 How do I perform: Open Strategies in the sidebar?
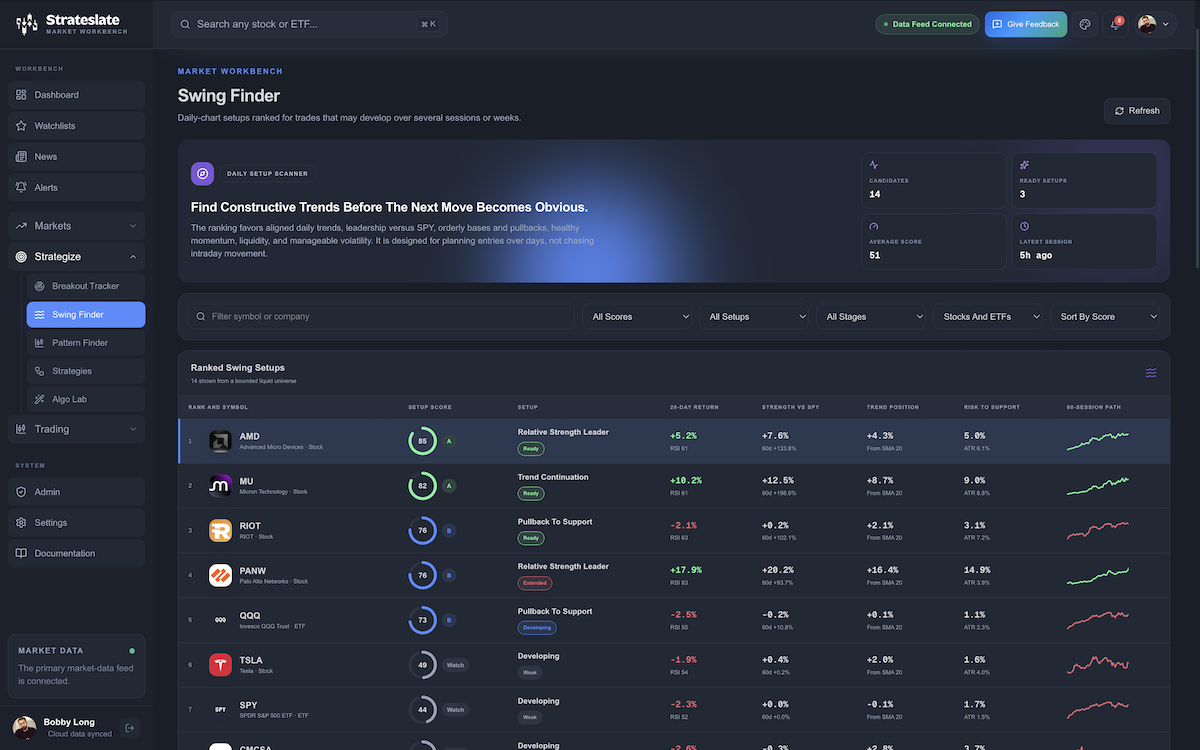coord(86,371)
